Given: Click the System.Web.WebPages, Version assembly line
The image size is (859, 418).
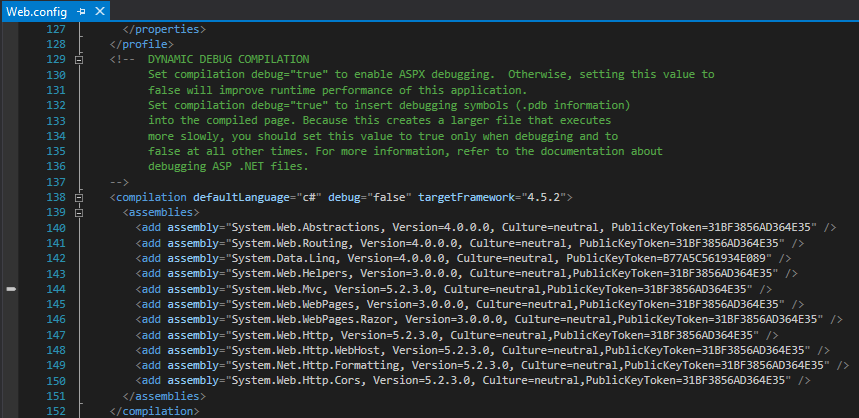Looking at the screenshot, I should pyautogui.click(x=469, y=304).
